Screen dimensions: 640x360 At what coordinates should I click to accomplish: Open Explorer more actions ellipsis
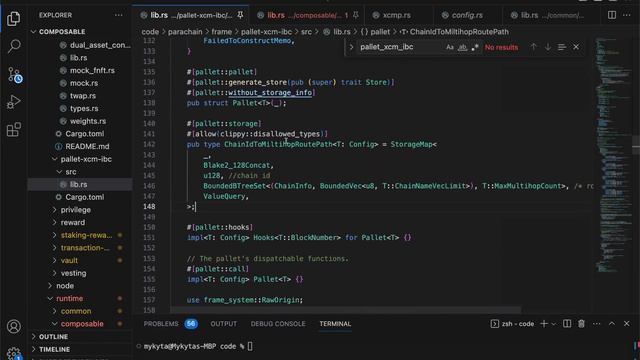118,15
